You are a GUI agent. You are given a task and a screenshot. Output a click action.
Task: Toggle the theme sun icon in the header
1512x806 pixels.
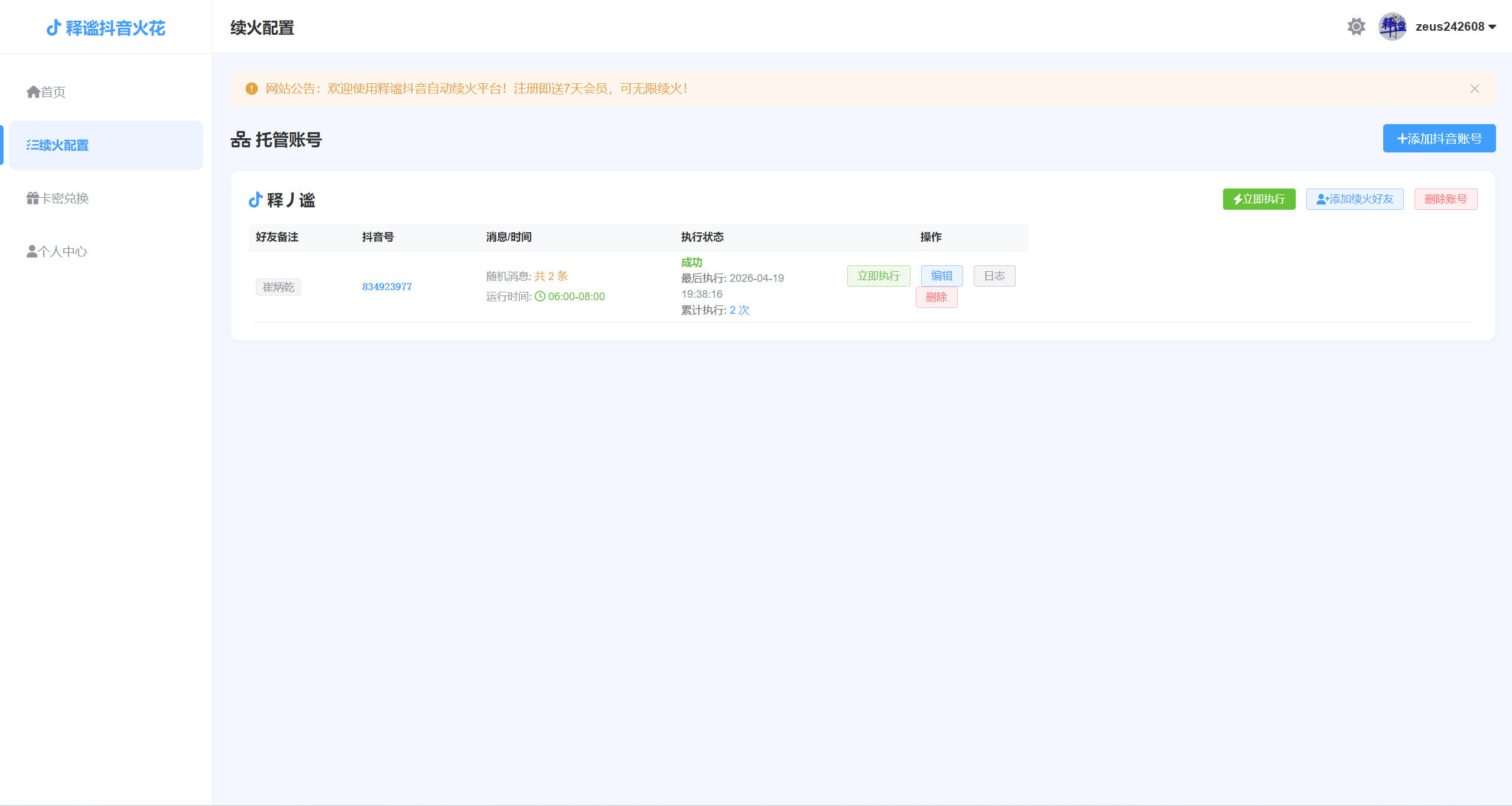pos(1356,27)
